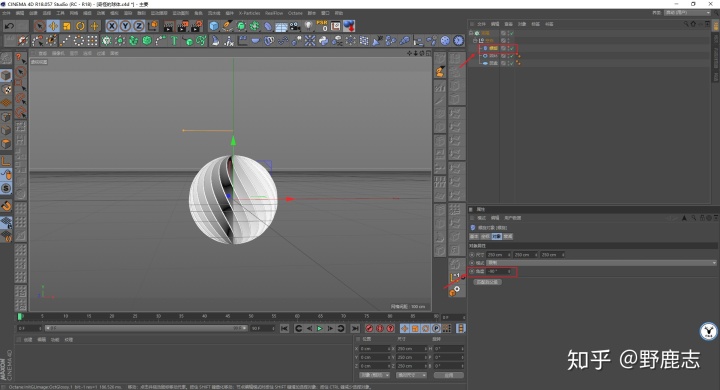Viewport: 720px width, 390px height.
Task: Collapse the top object hierarchy expander
Action: click(x=471, y=33)
